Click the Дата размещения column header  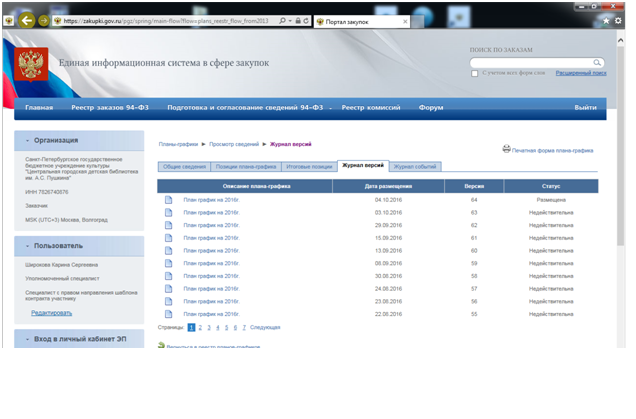(x=388, y=186)
